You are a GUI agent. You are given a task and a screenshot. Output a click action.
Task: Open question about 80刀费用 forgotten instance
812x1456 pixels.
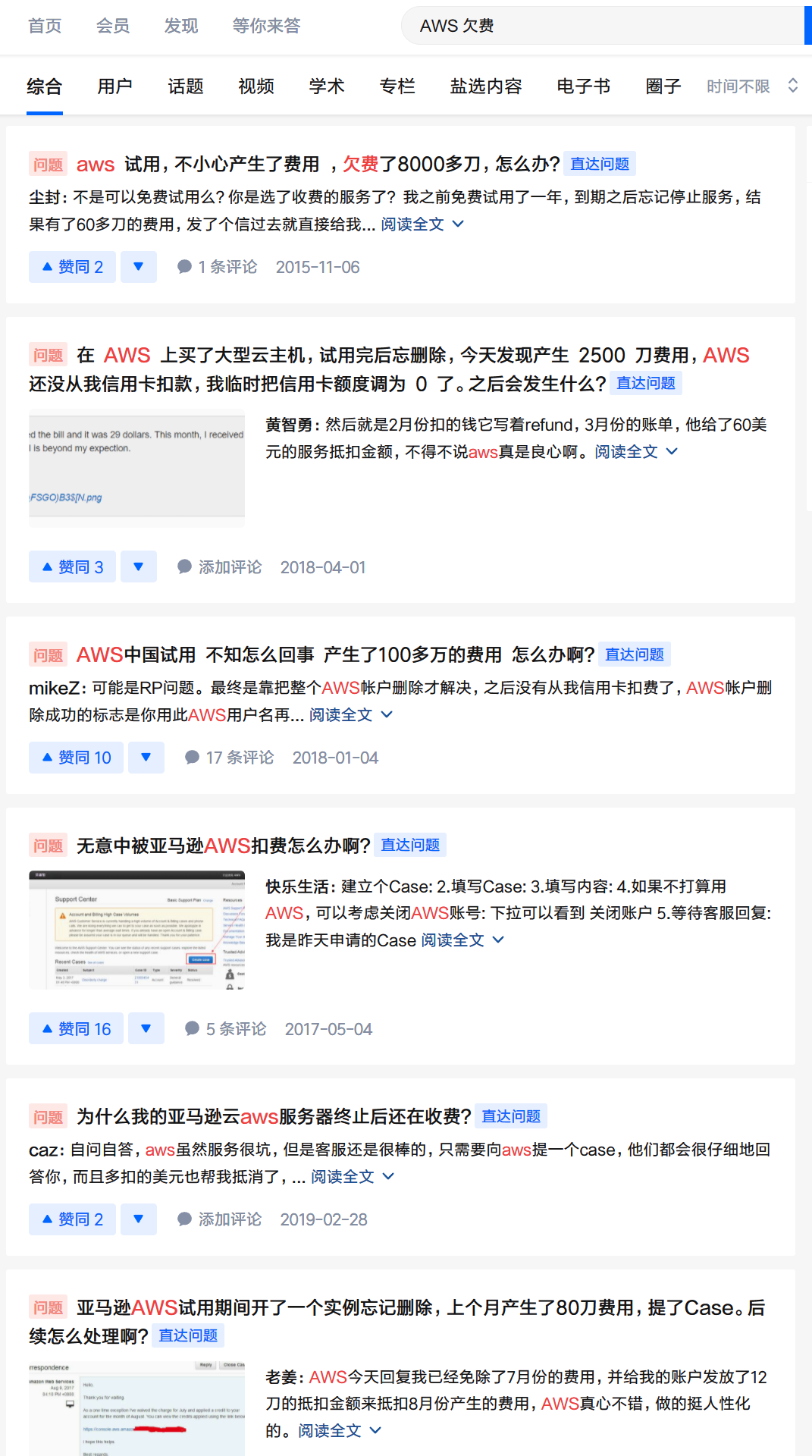(397, 1322)
